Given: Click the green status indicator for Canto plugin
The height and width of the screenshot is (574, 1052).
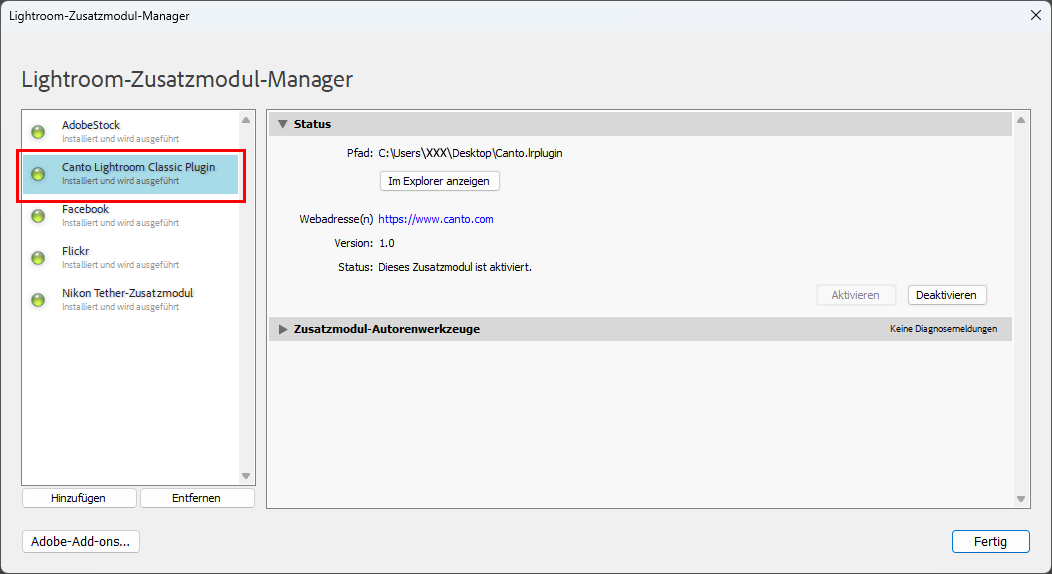Looking at the screenshot, I should tap(38, 174).
